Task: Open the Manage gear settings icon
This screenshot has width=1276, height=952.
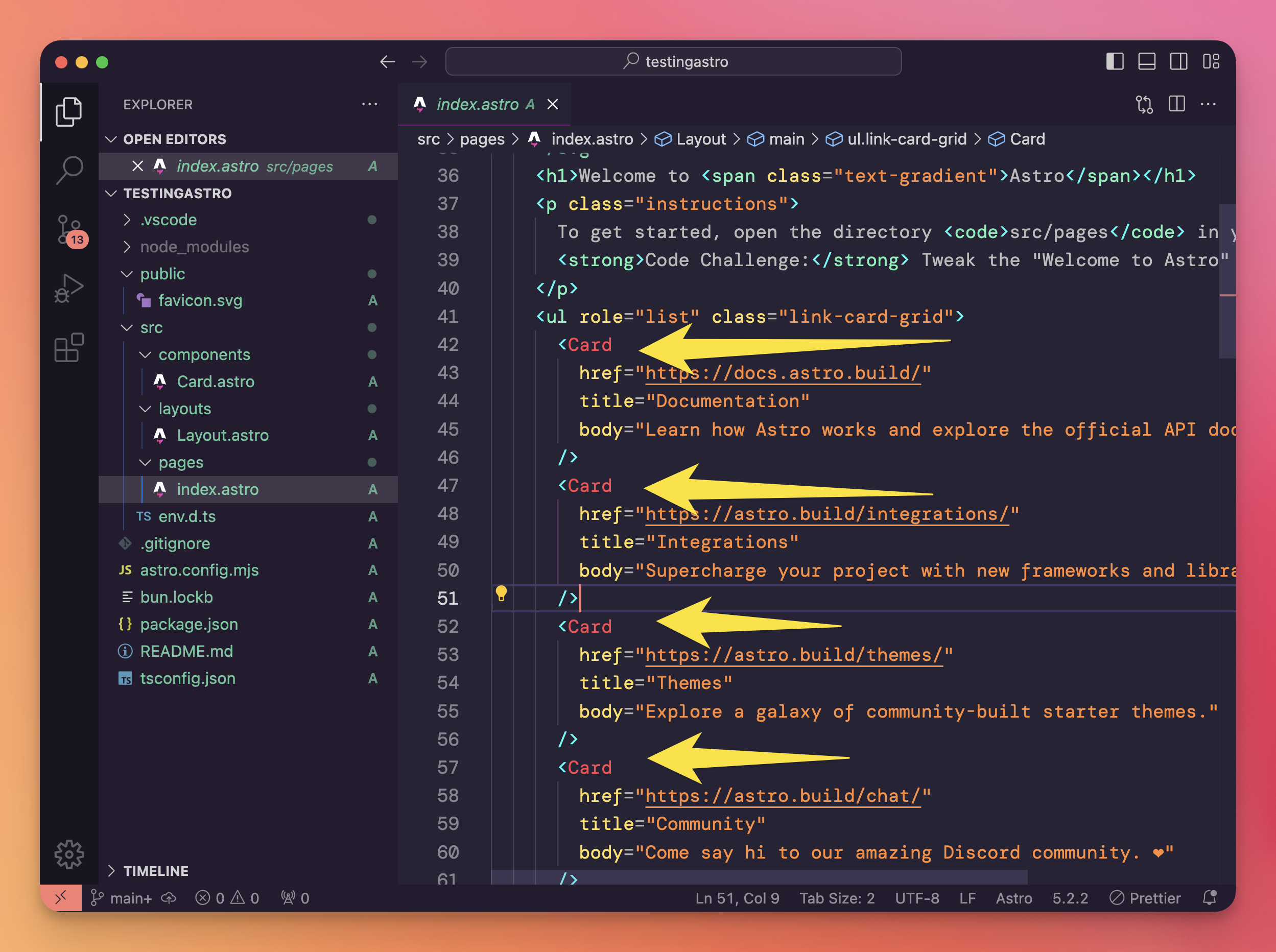Action: click(x=69, y=854)
